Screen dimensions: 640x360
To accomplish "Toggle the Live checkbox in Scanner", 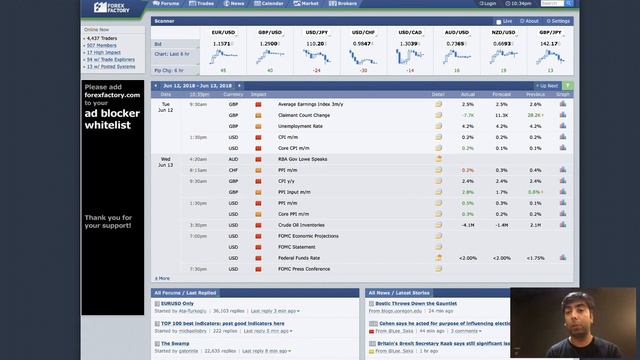I will point(498,21).
